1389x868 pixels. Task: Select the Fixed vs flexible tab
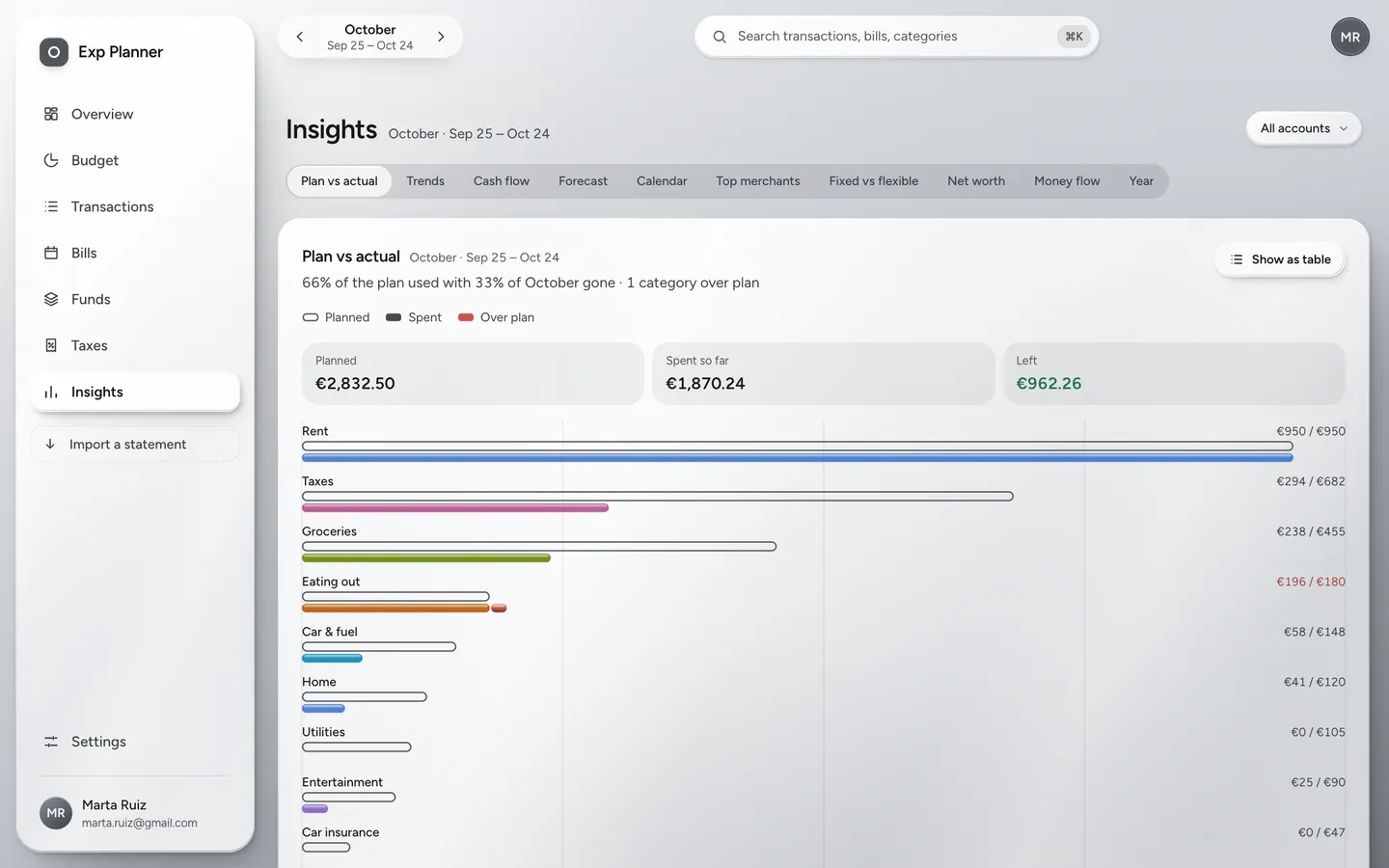click(x=874, y=181)
